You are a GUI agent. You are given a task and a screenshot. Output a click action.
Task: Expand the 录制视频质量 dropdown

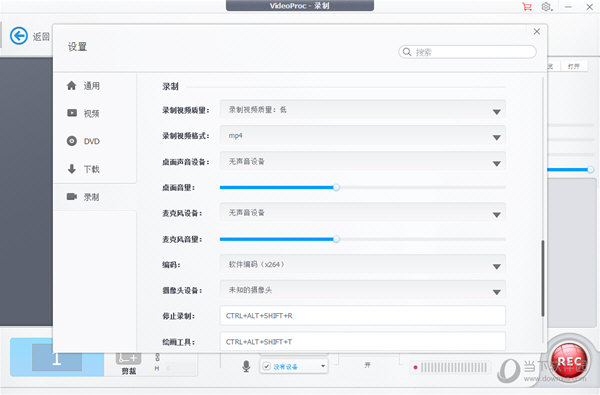coord(362,110)
